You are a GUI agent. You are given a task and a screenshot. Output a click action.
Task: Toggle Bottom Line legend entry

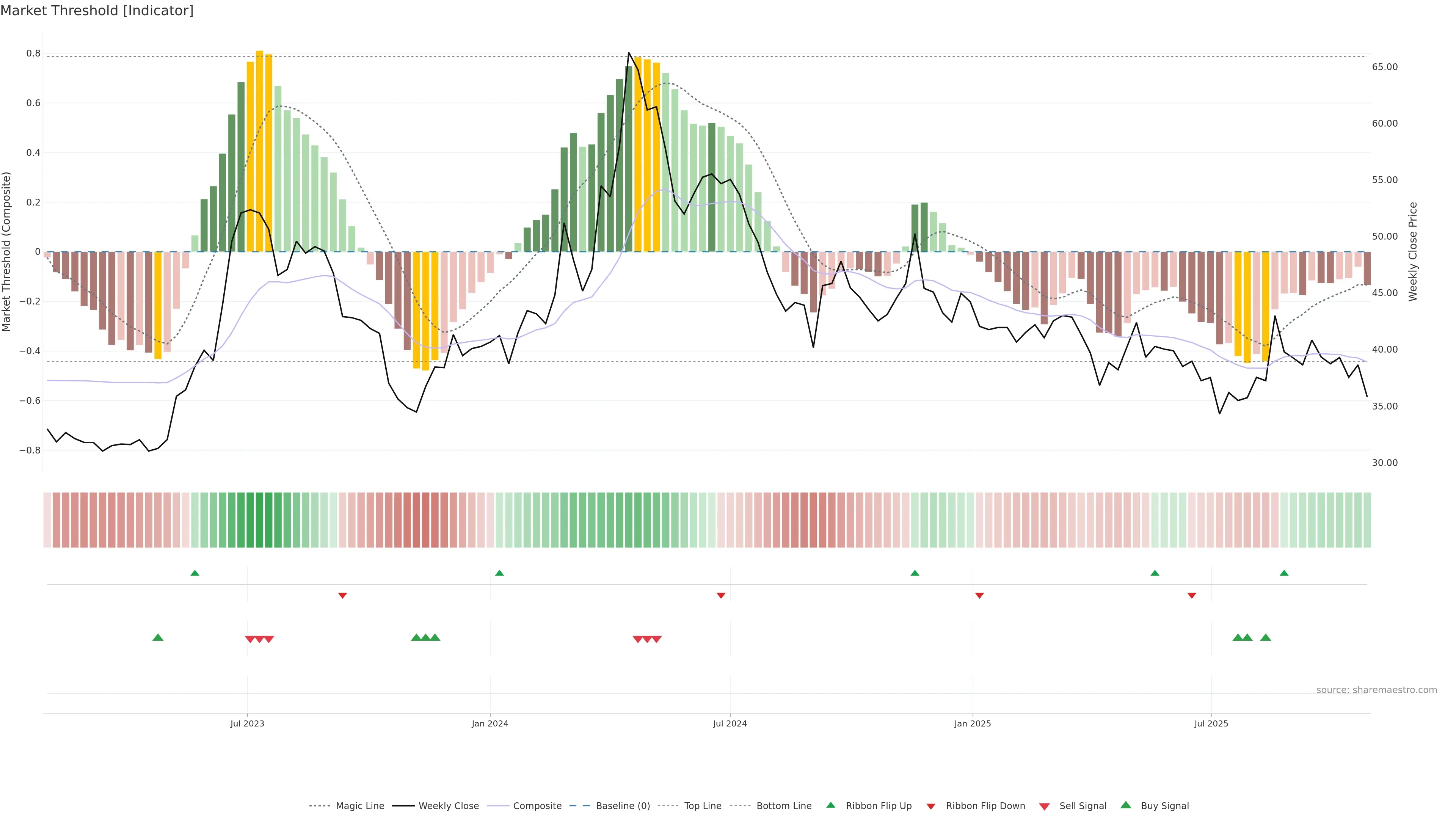tap(783, 806)
